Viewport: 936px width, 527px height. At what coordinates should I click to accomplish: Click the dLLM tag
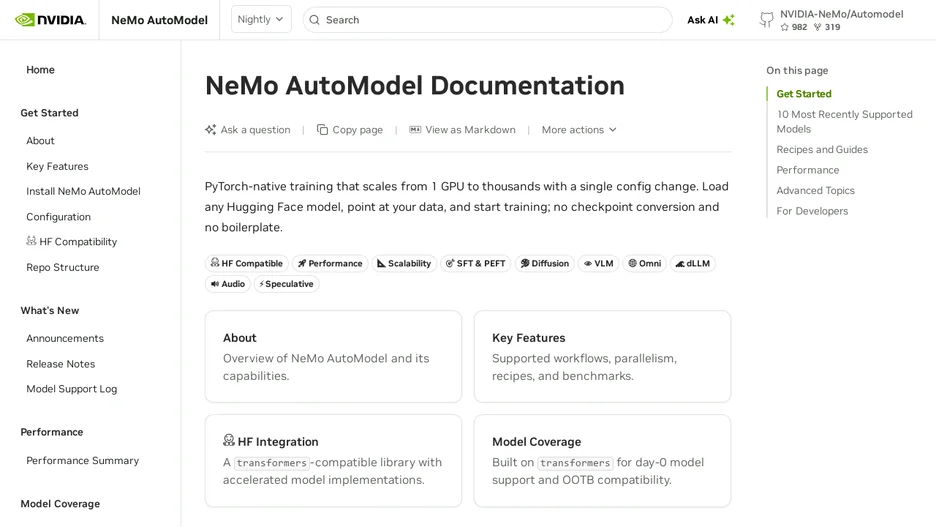692,263
